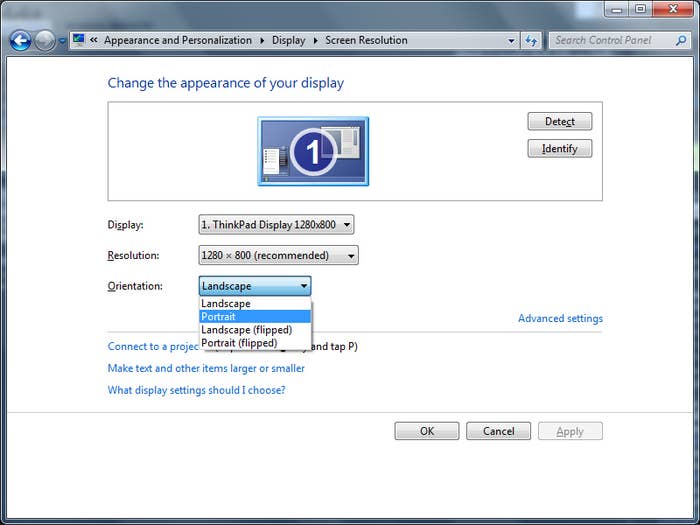Open the address bar history dropdown
700x525 pixels.
pos(511,41)
